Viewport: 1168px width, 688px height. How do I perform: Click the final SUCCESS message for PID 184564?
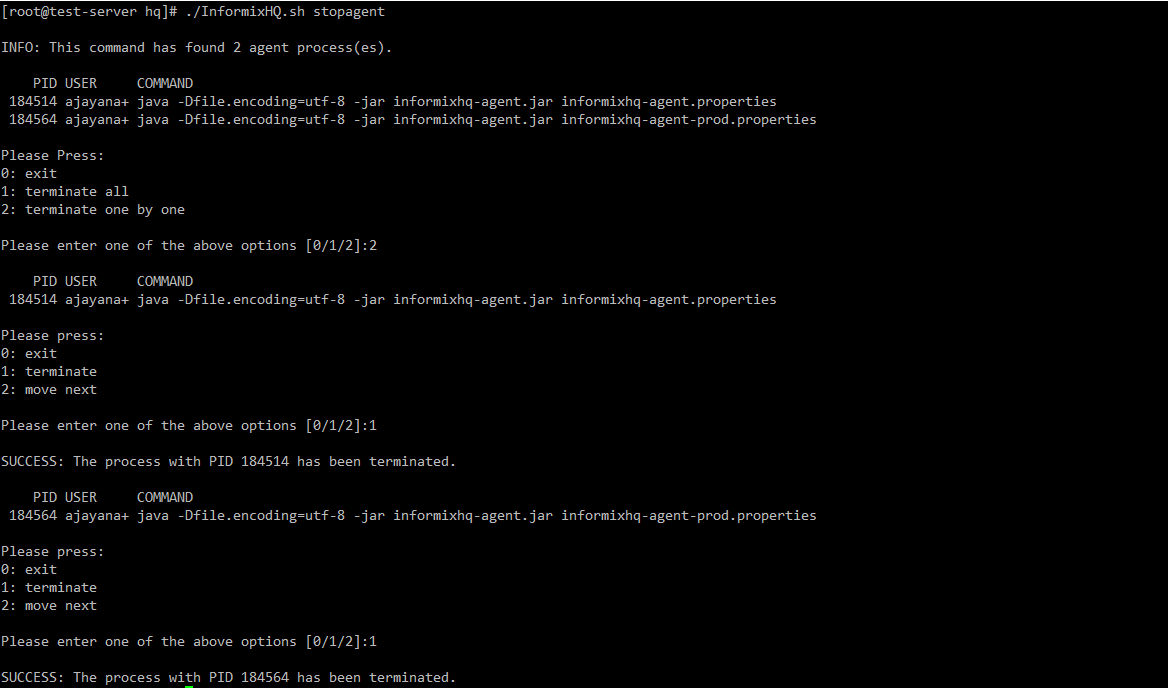tap(228, 677)
